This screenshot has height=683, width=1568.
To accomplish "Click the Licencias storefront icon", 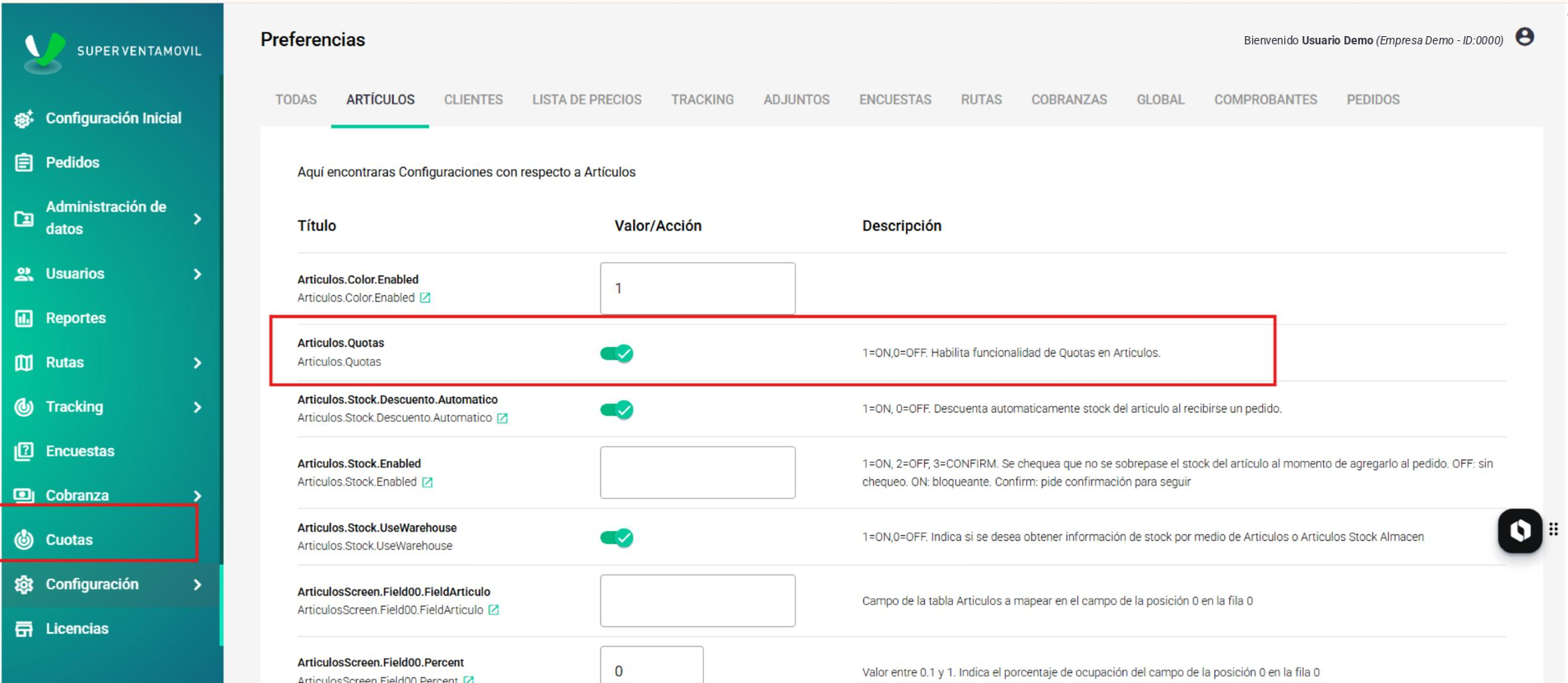I will [24, 629].
